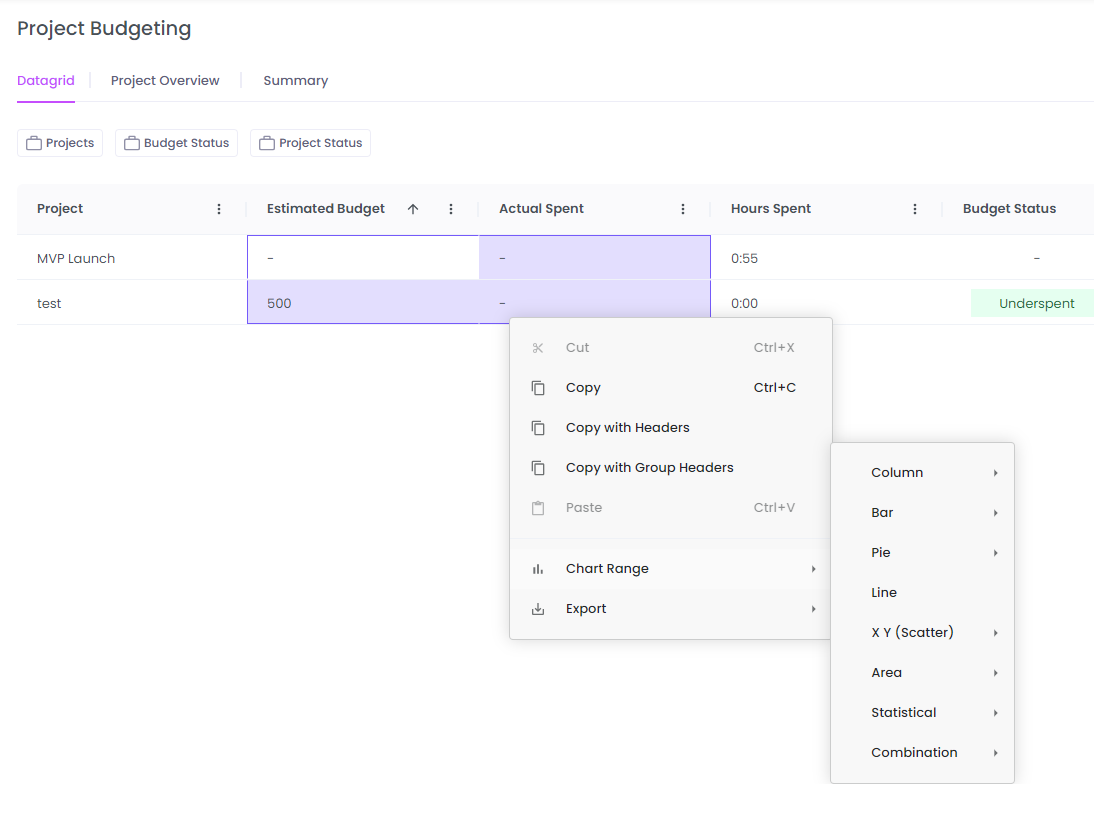Click the Copy with Headers clipboard icon
Image resolution: width=1094 pixels, height=823 pixels.
[538, 427]
